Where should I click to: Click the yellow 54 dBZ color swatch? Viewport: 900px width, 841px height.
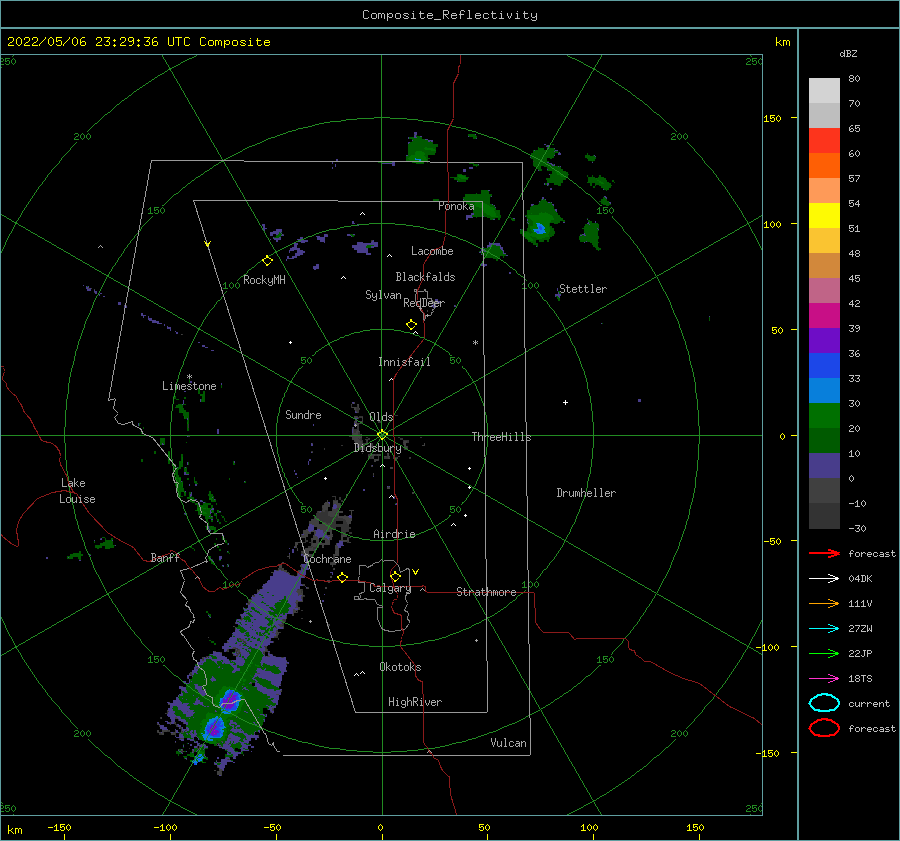click(x=824, y=215)
